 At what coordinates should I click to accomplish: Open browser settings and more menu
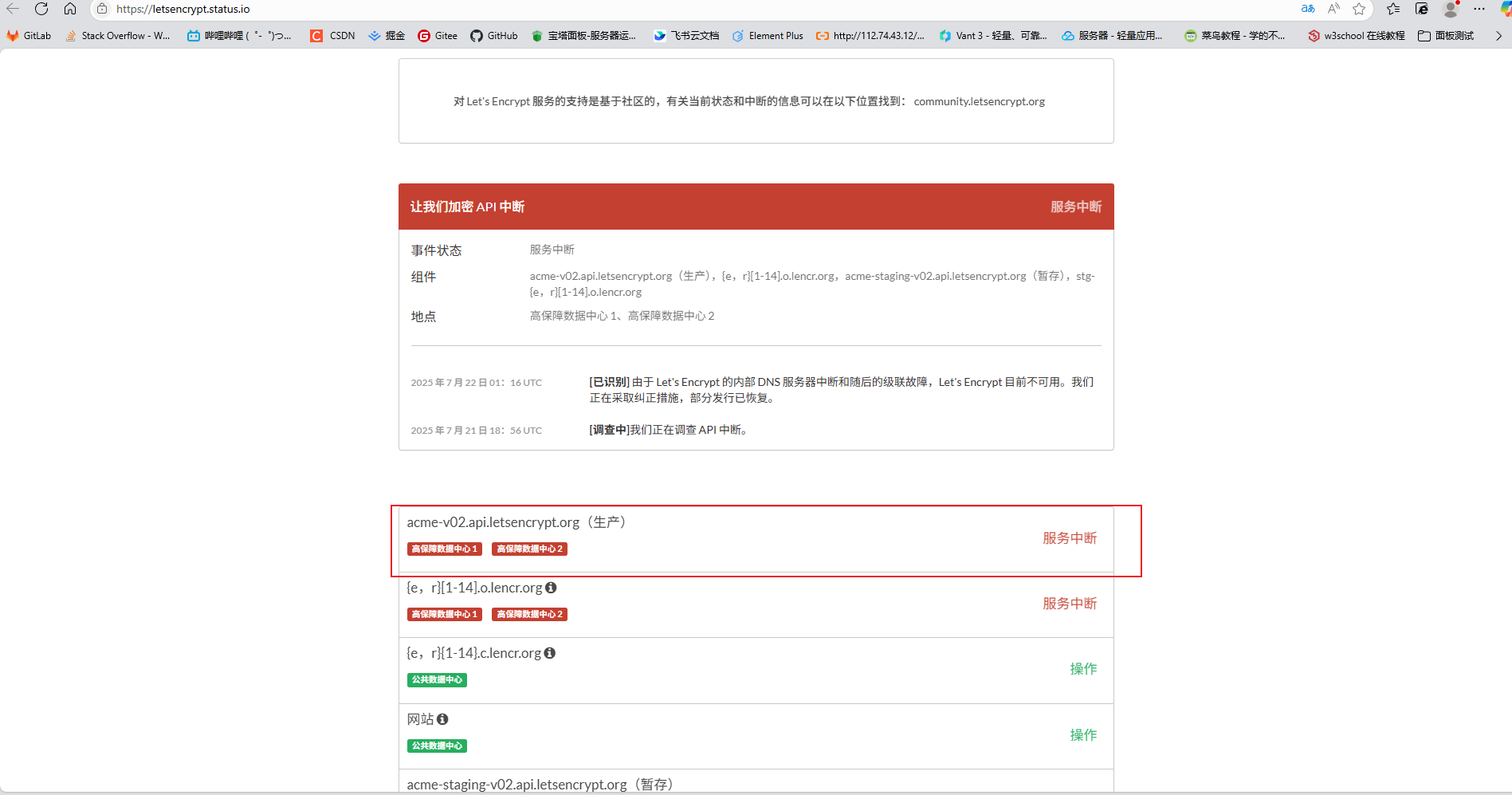(1479, 9)
